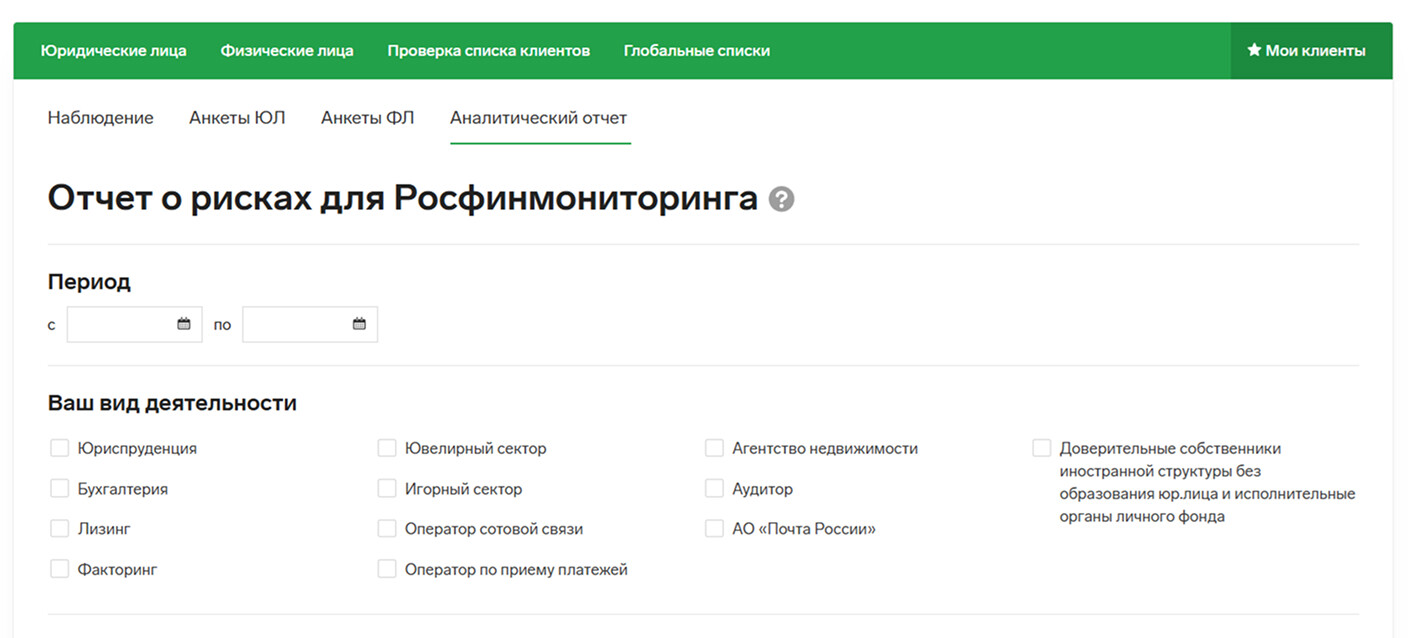
Task: Check the Игорный сектор option
Action: click(387, 489)
